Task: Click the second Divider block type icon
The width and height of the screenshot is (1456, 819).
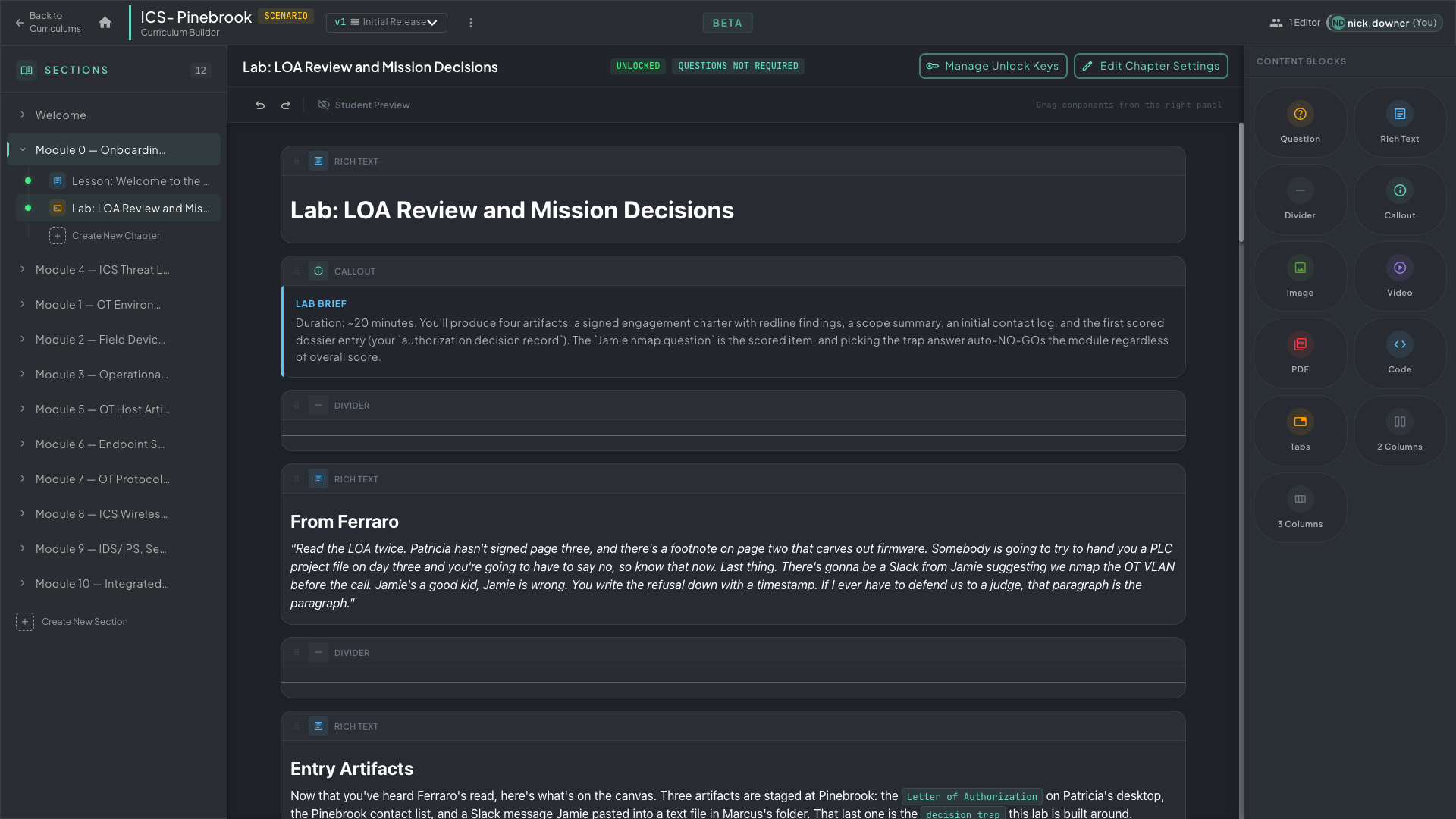Action: tap(318, 653)
